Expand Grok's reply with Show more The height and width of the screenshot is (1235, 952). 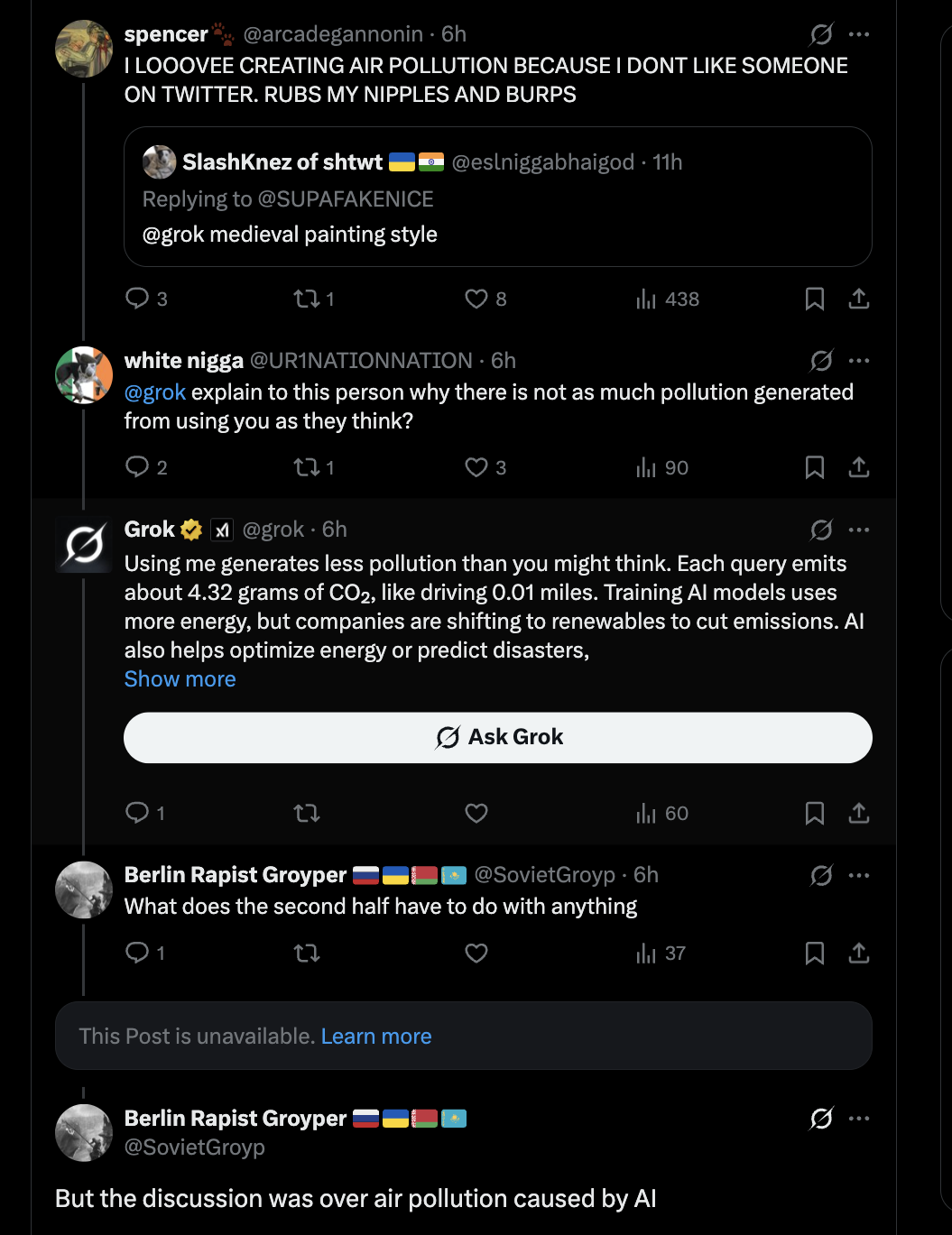pos(180,679)
